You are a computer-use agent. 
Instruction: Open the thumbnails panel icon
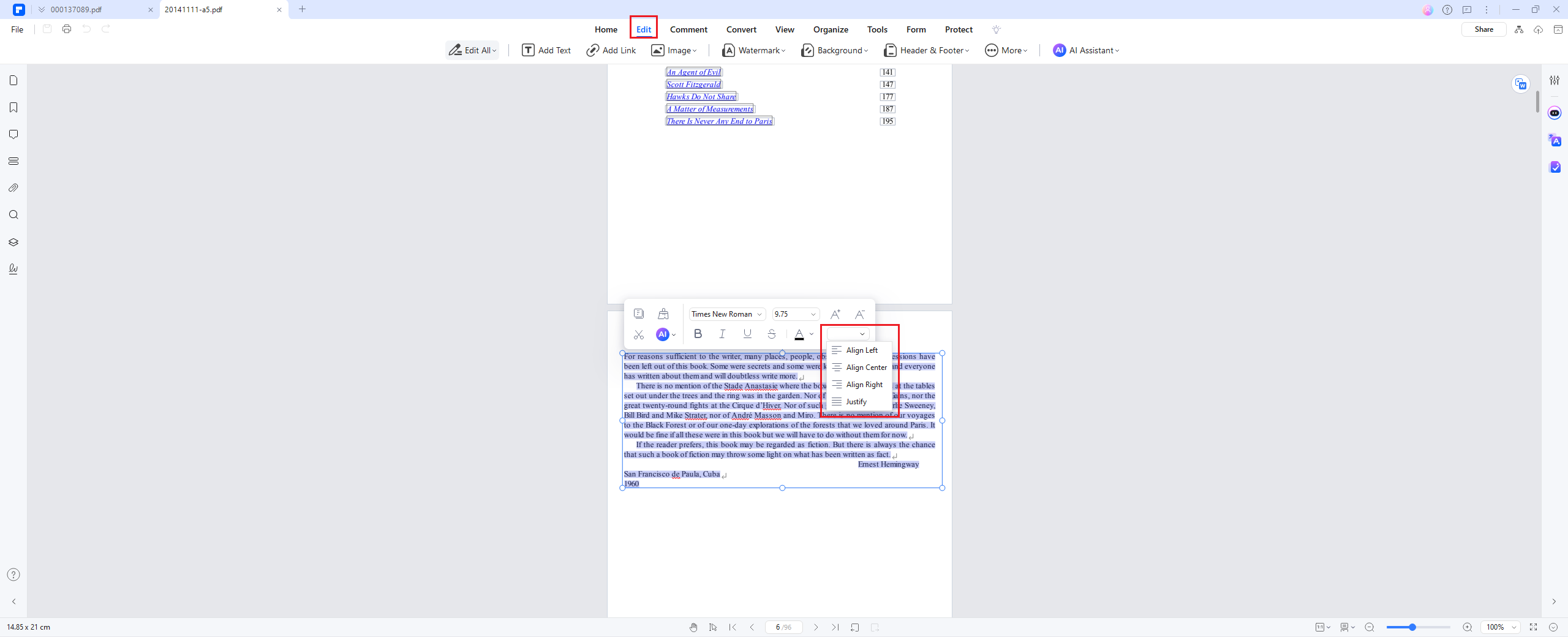coord(13,80)
